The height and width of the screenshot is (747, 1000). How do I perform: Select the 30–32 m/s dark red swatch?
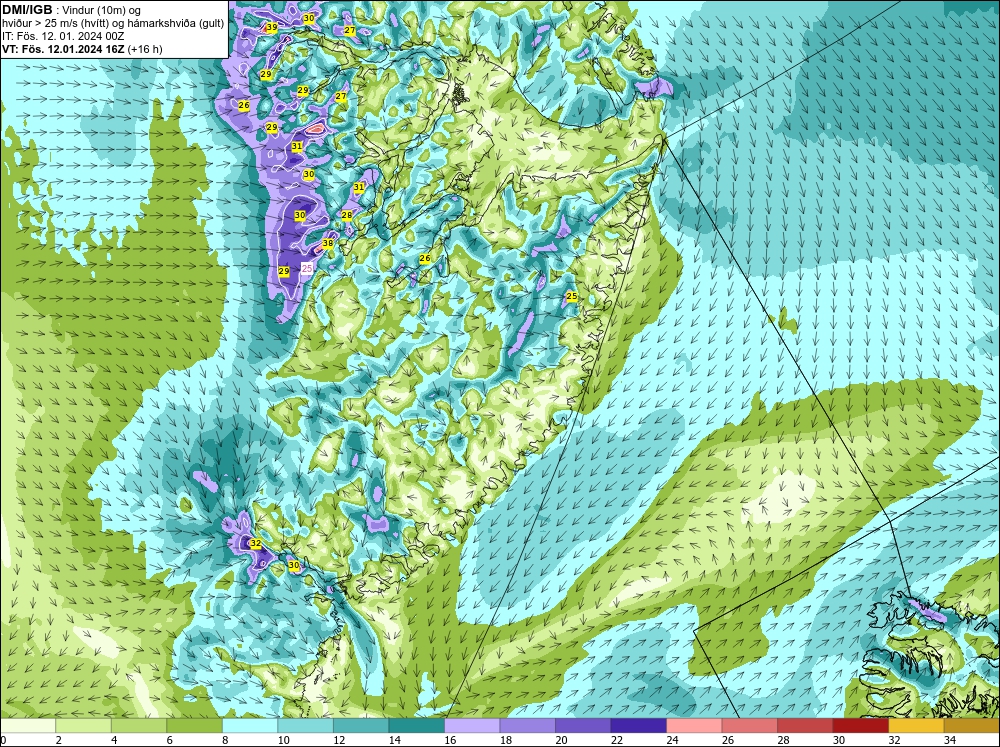click(860, 726)
